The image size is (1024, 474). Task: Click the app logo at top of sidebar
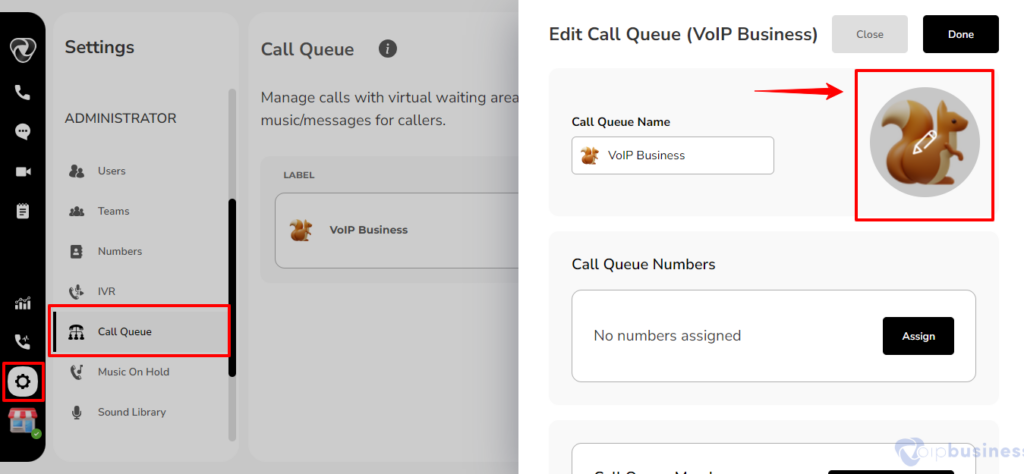point(23,50)
